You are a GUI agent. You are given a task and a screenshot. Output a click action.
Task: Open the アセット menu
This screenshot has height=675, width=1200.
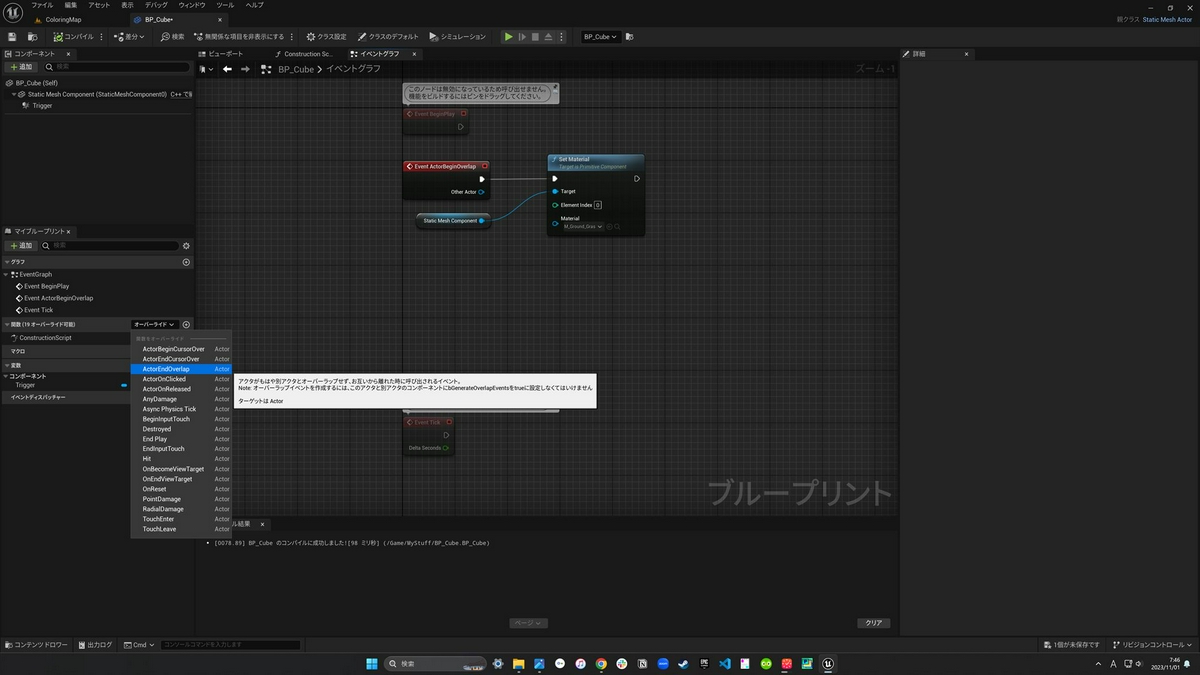(x=99, y=5)
